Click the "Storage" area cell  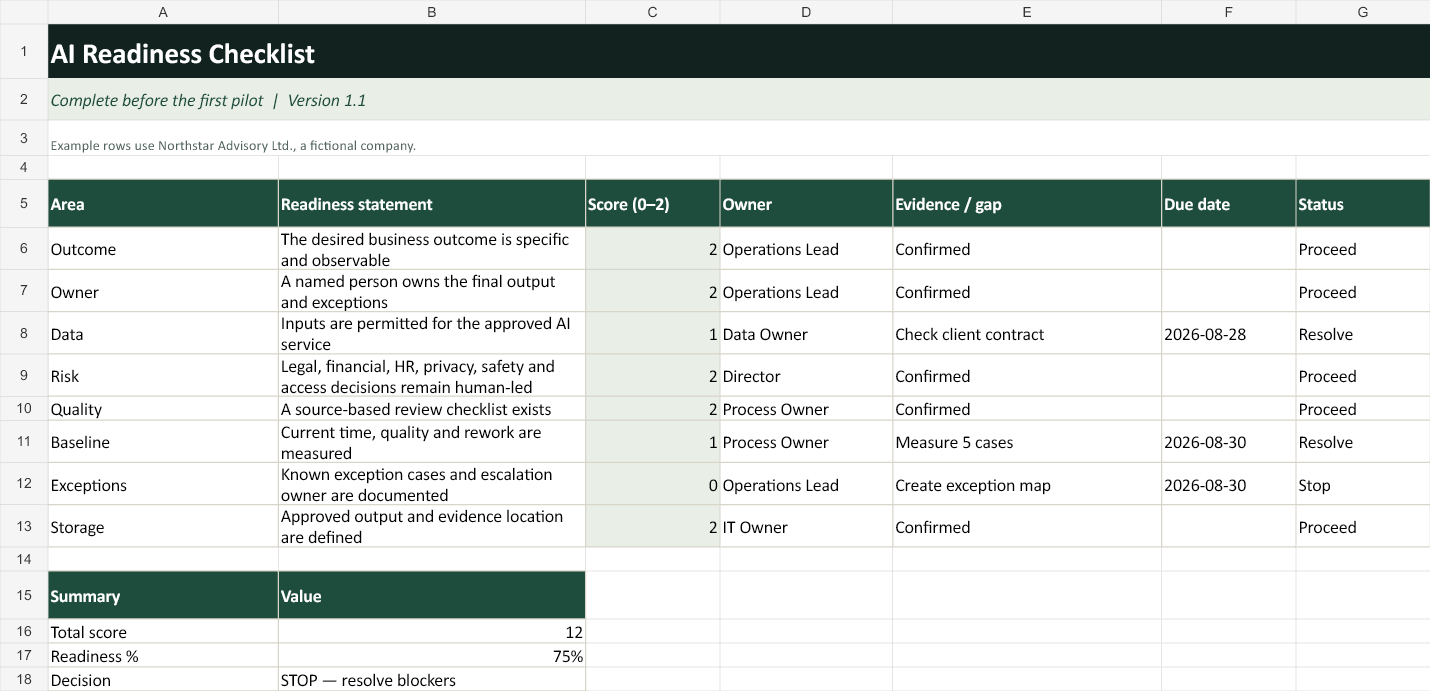[163, 527]
